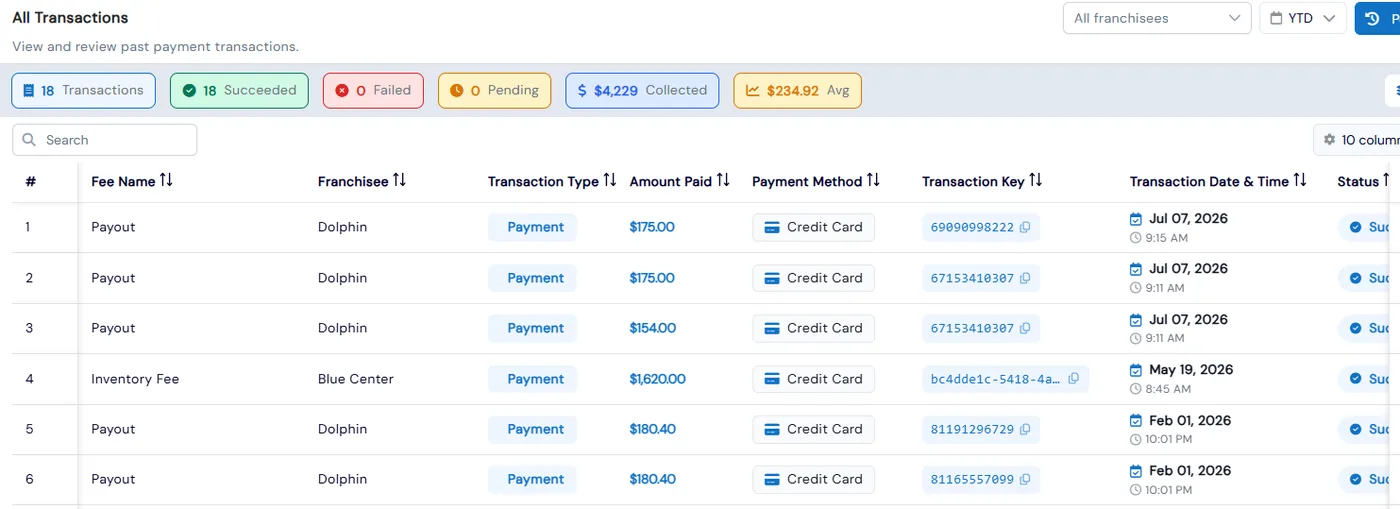Sort by Transaction Date & Time arrows
Image resolution: width=1400 pixels, height=509 pixels.
(1300, 180)
